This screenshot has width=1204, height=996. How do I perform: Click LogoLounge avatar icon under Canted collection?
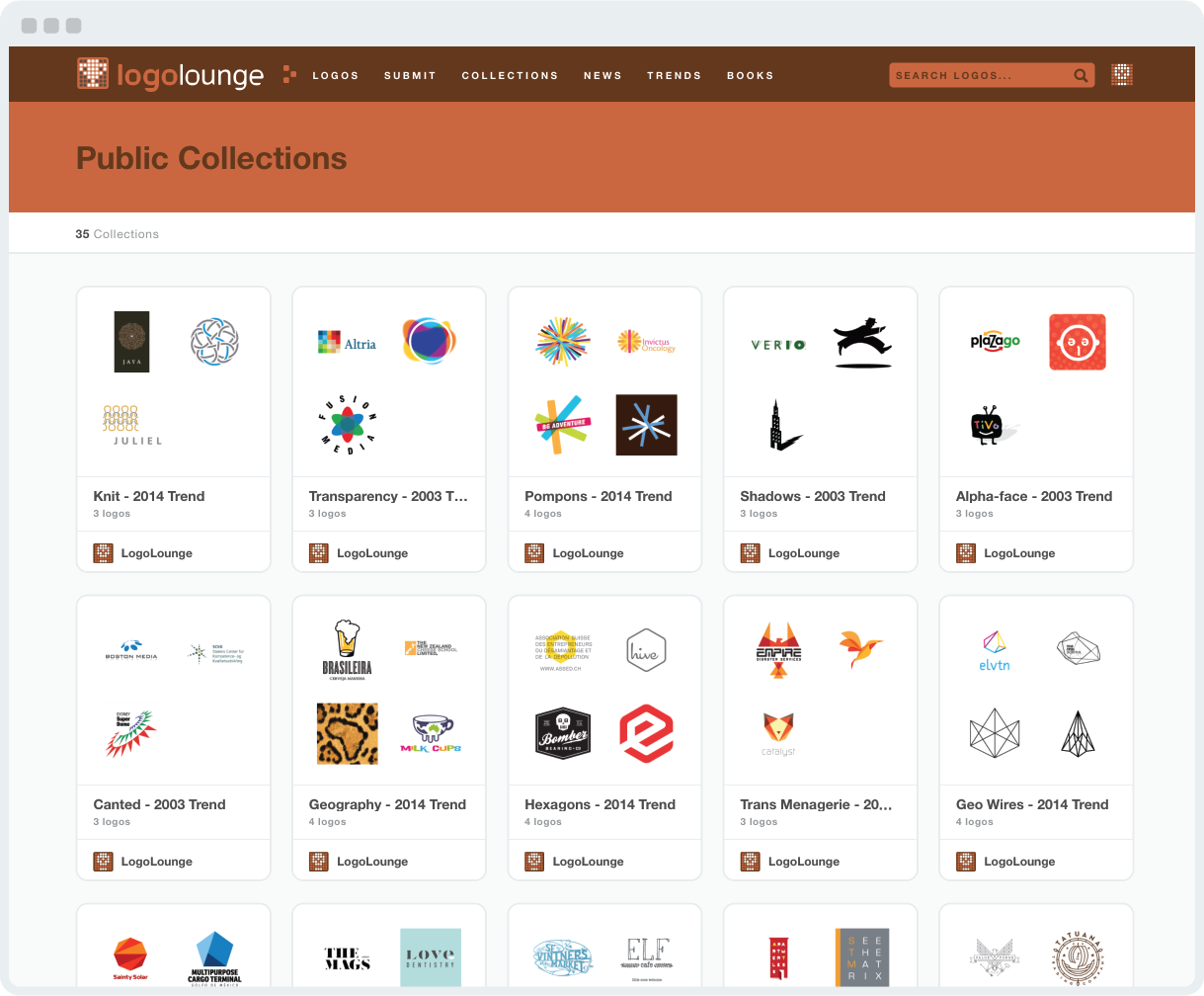(103, 862)
